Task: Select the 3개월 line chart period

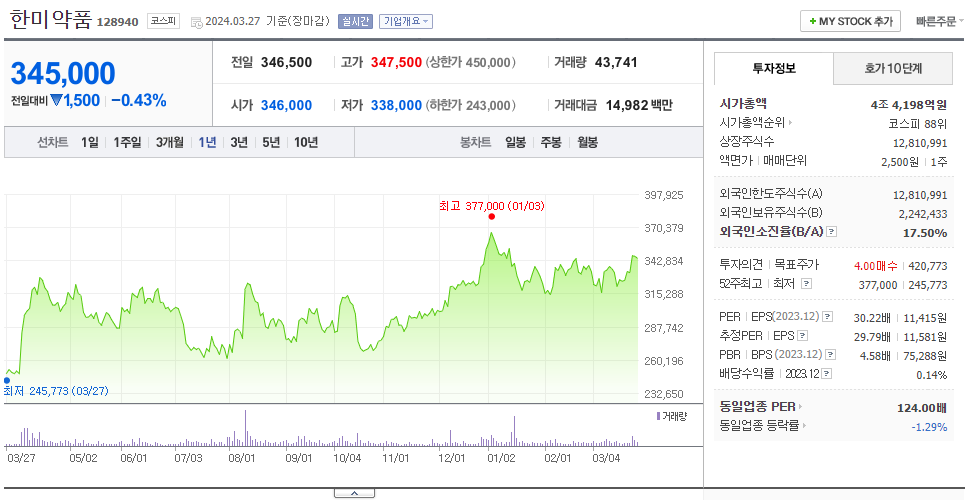Action: [x=170, y=143]
